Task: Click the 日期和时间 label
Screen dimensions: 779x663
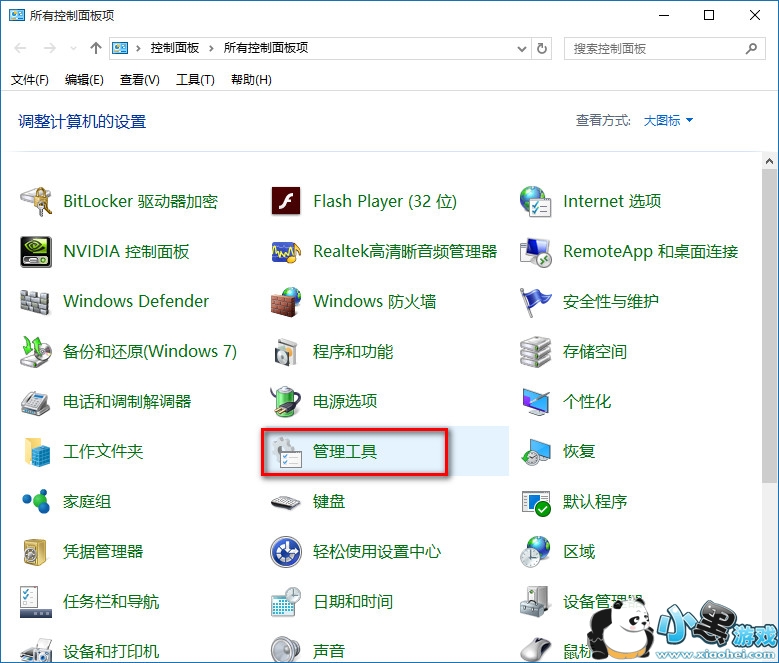Action: tap(353, 602)
